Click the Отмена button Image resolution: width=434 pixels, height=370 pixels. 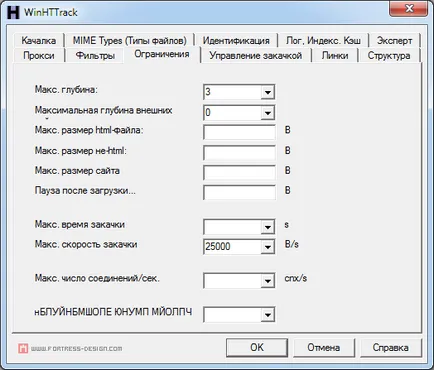323,348
